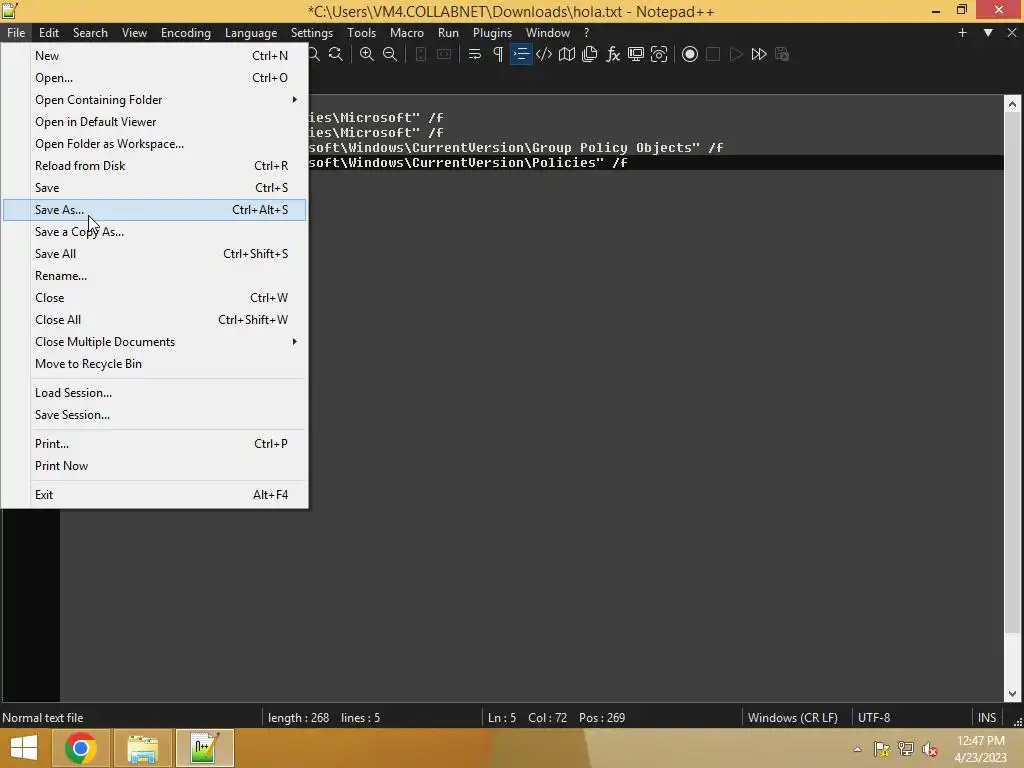The width and height of the screenshot is (1024, 768).
Task: Click the plus icon in menu bar
Action: click(962, 33)
